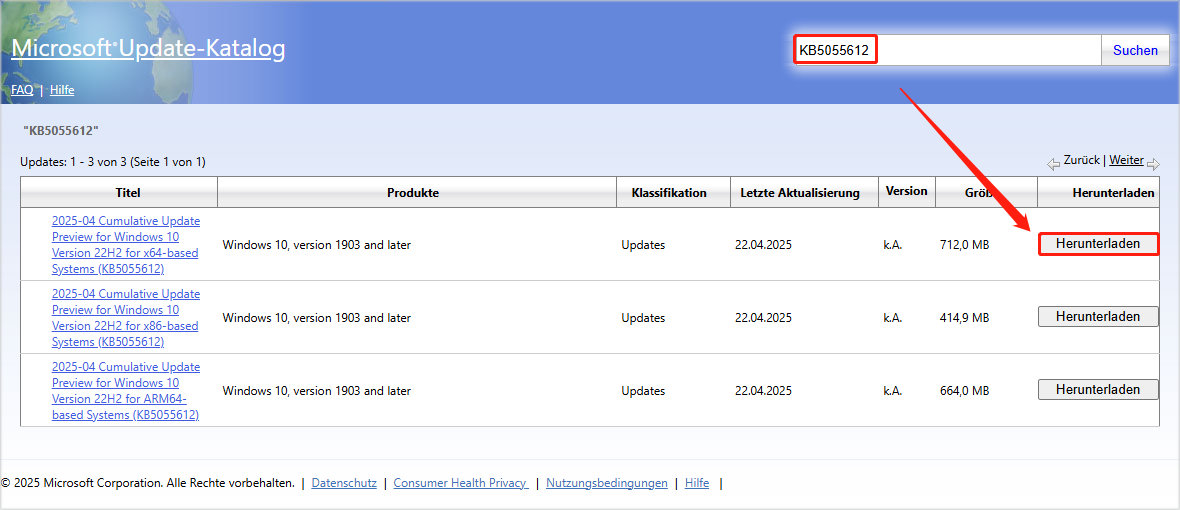The width and height of the screenshot is (1180, 510).
Task: Open the x64-based Systems update title link
Action: (126, 244)
